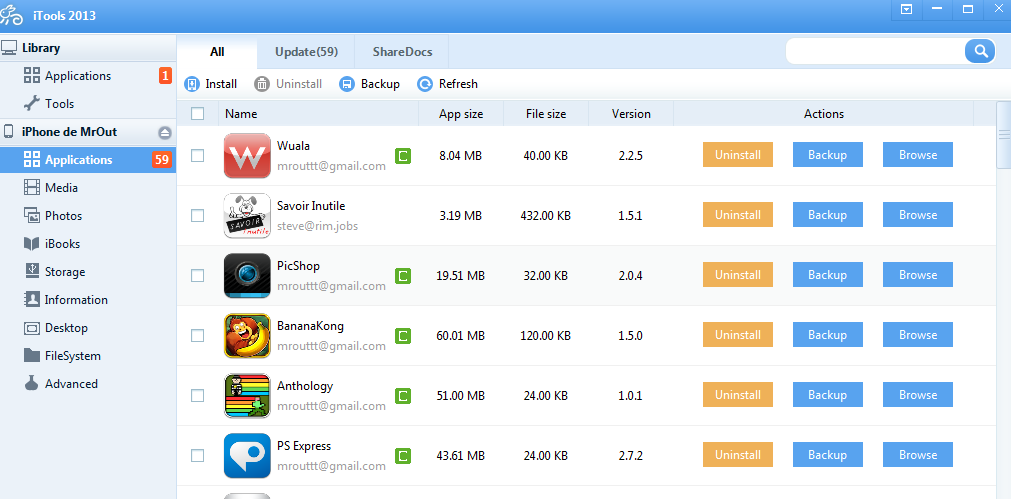1011x499 pixels.
Task: Click the iTools 2013 logo icon
Action: click(x=13, y=15)
